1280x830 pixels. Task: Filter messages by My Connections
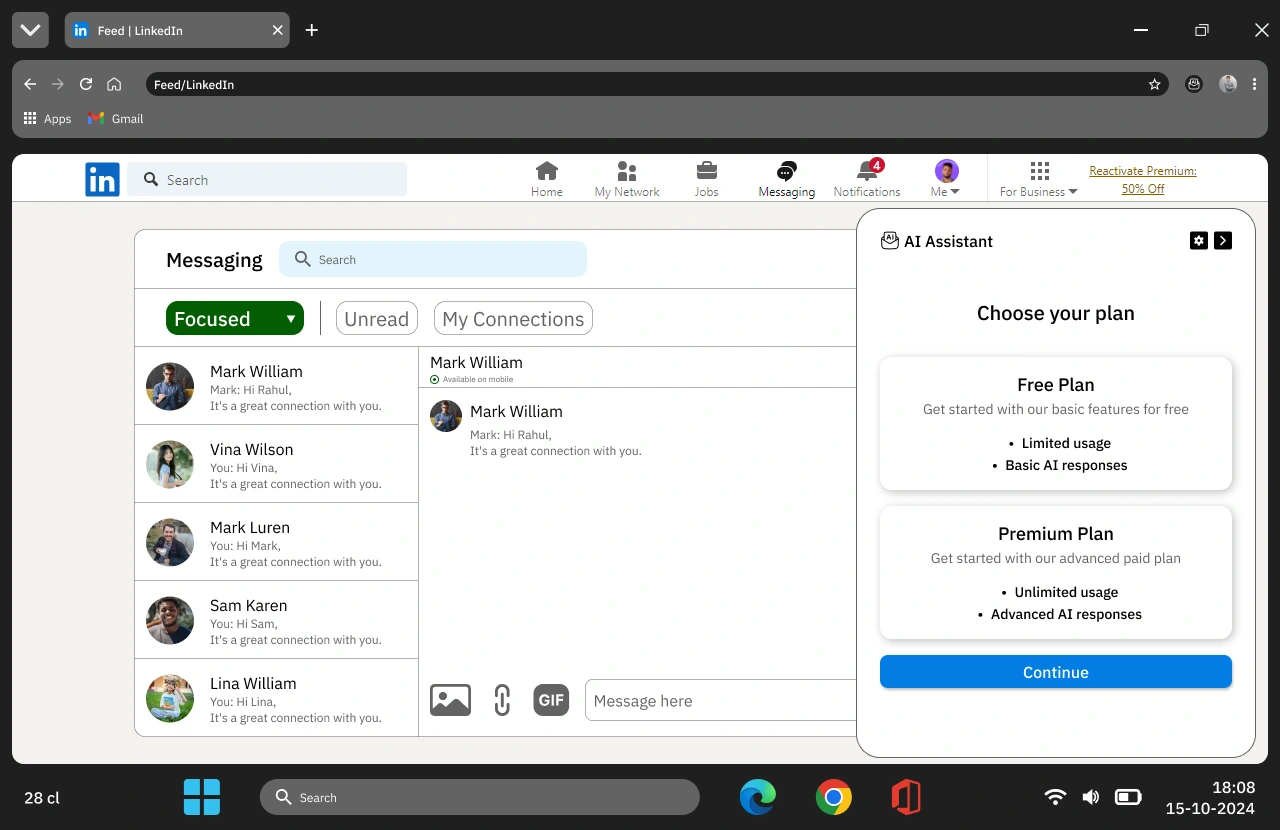click(x=513, y=318)
